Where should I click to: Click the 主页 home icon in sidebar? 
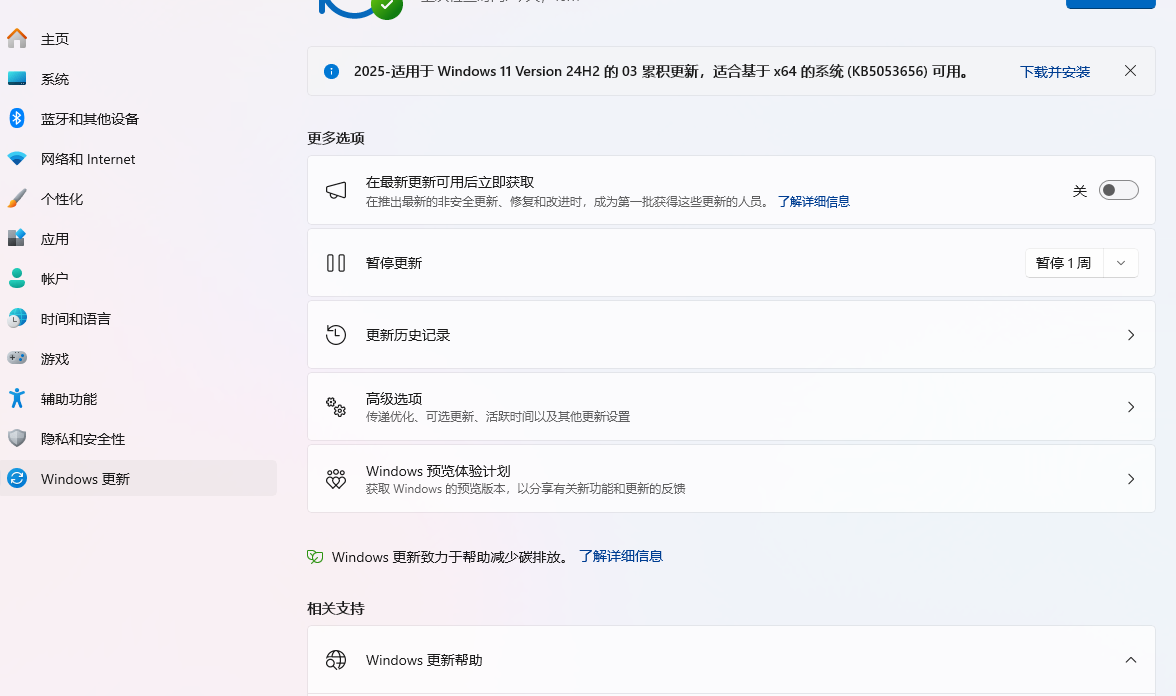(x=16, y=38)
